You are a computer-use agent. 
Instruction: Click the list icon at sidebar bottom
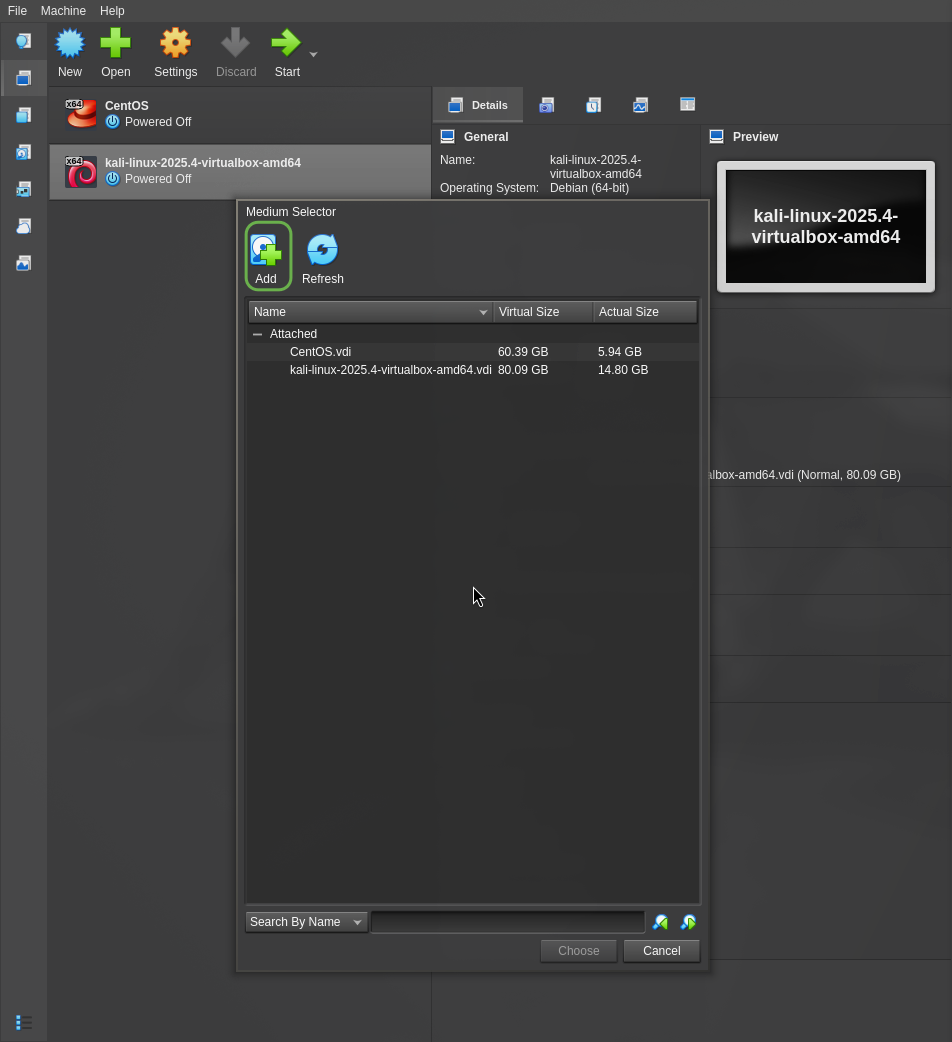pyautogui.click(x=23, y=1022)
